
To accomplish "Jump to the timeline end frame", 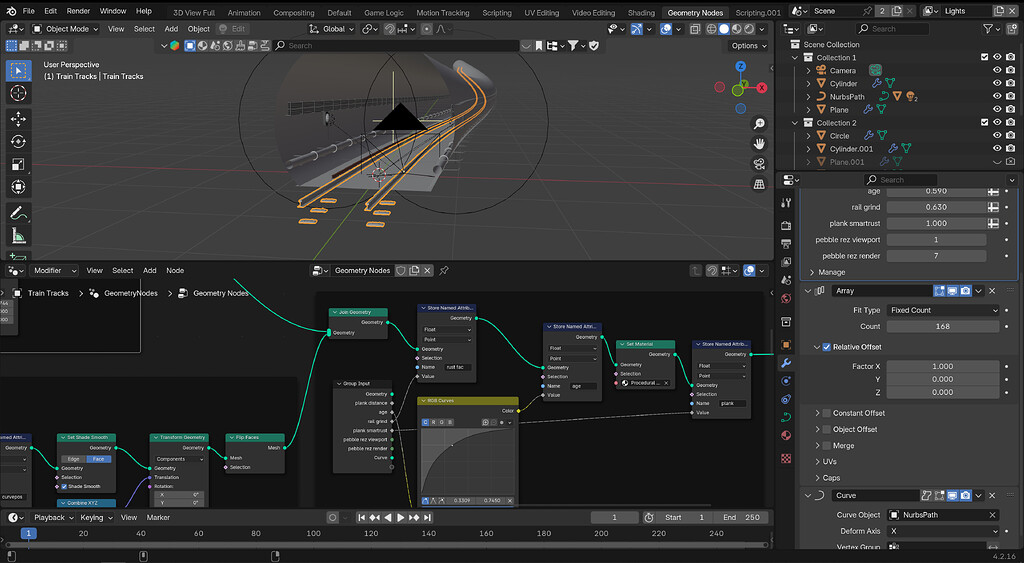I will point(428,517).
